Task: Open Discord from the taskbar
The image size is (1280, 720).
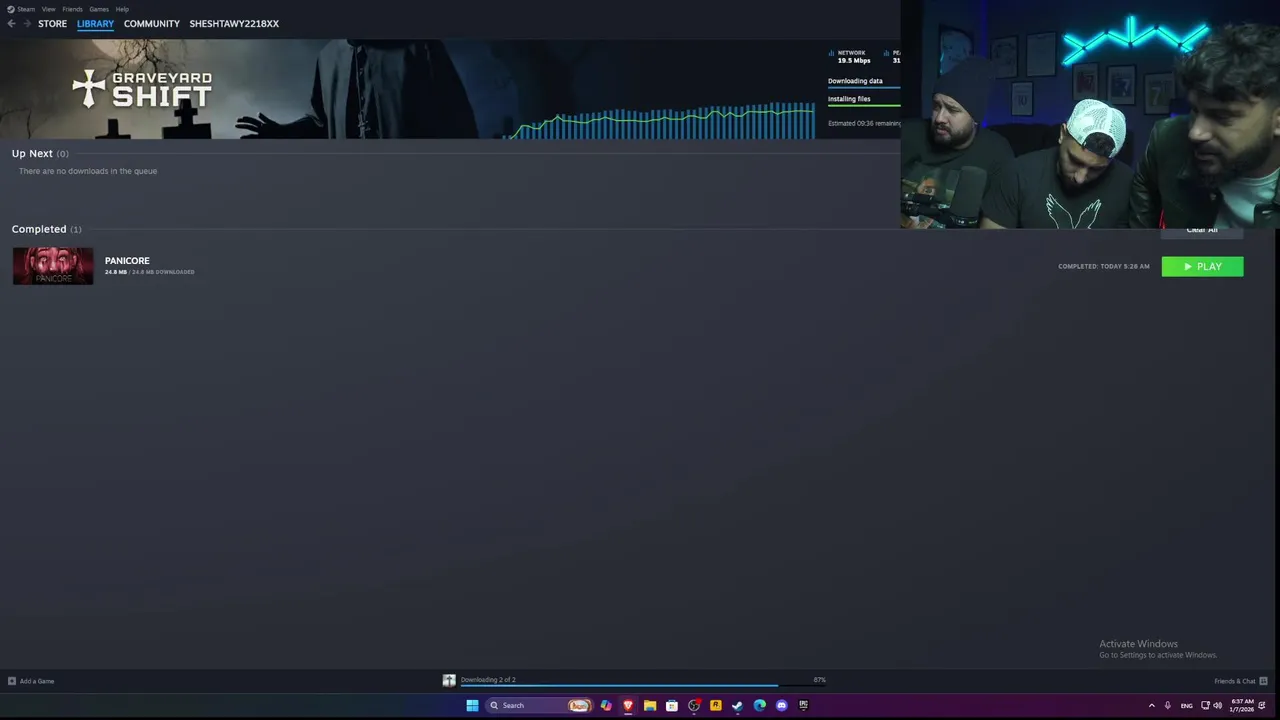Action: [782, 705]
